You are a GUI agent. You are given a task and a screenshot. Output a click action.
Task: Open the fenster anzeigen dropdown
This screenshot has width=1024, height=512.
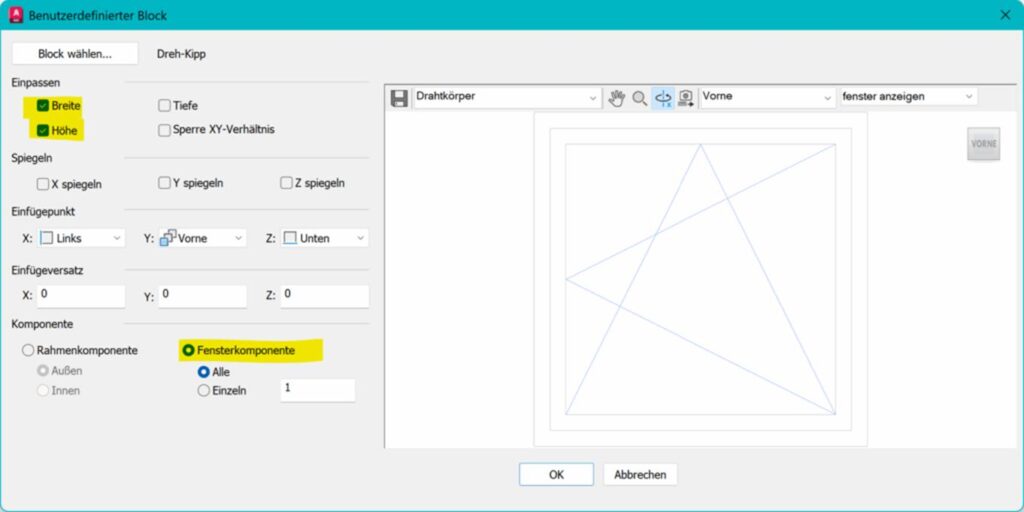[908, 97]
